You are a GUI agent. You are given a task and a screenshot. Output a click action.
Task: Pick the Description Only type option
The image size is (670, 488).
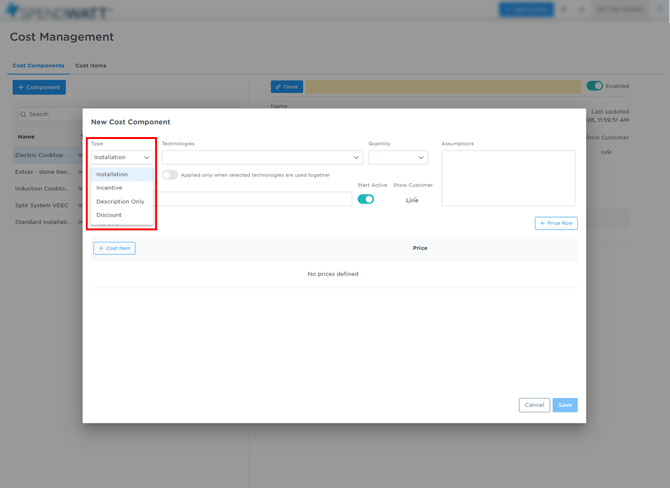tap(120, 201)
